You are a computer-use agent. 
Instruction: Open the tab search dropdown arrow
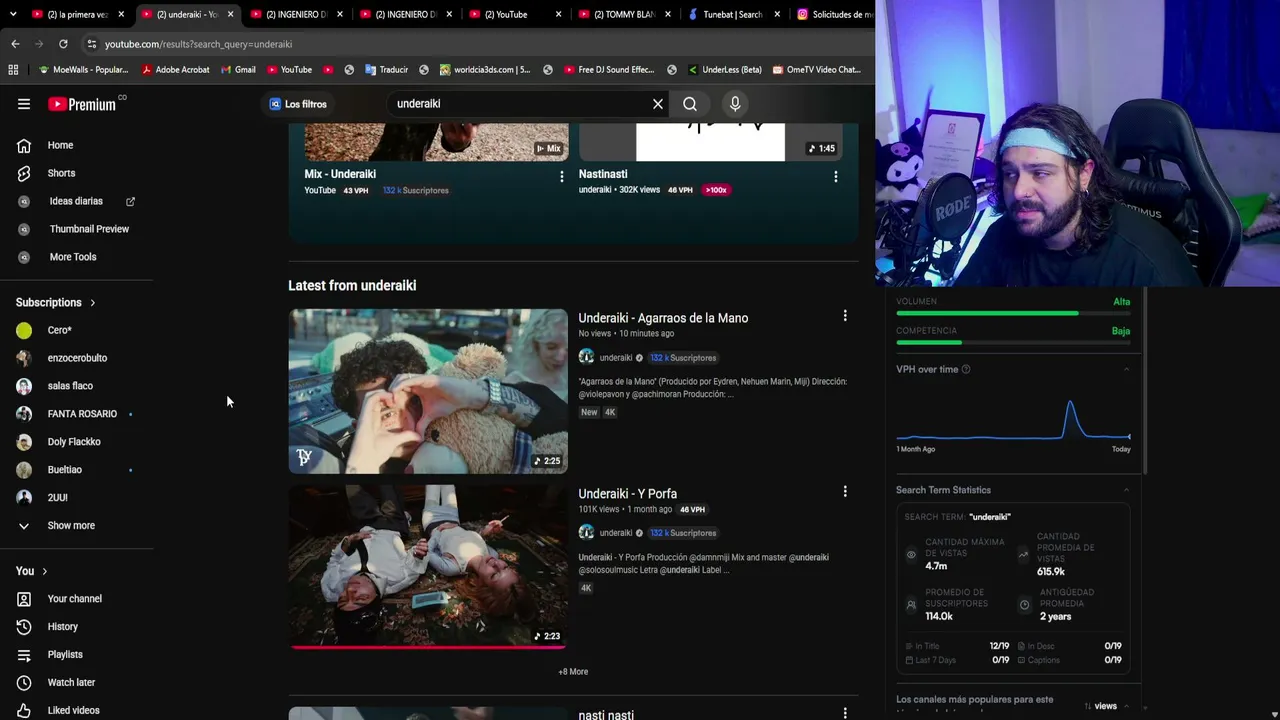pyautogui.click(x=13, y=14)
